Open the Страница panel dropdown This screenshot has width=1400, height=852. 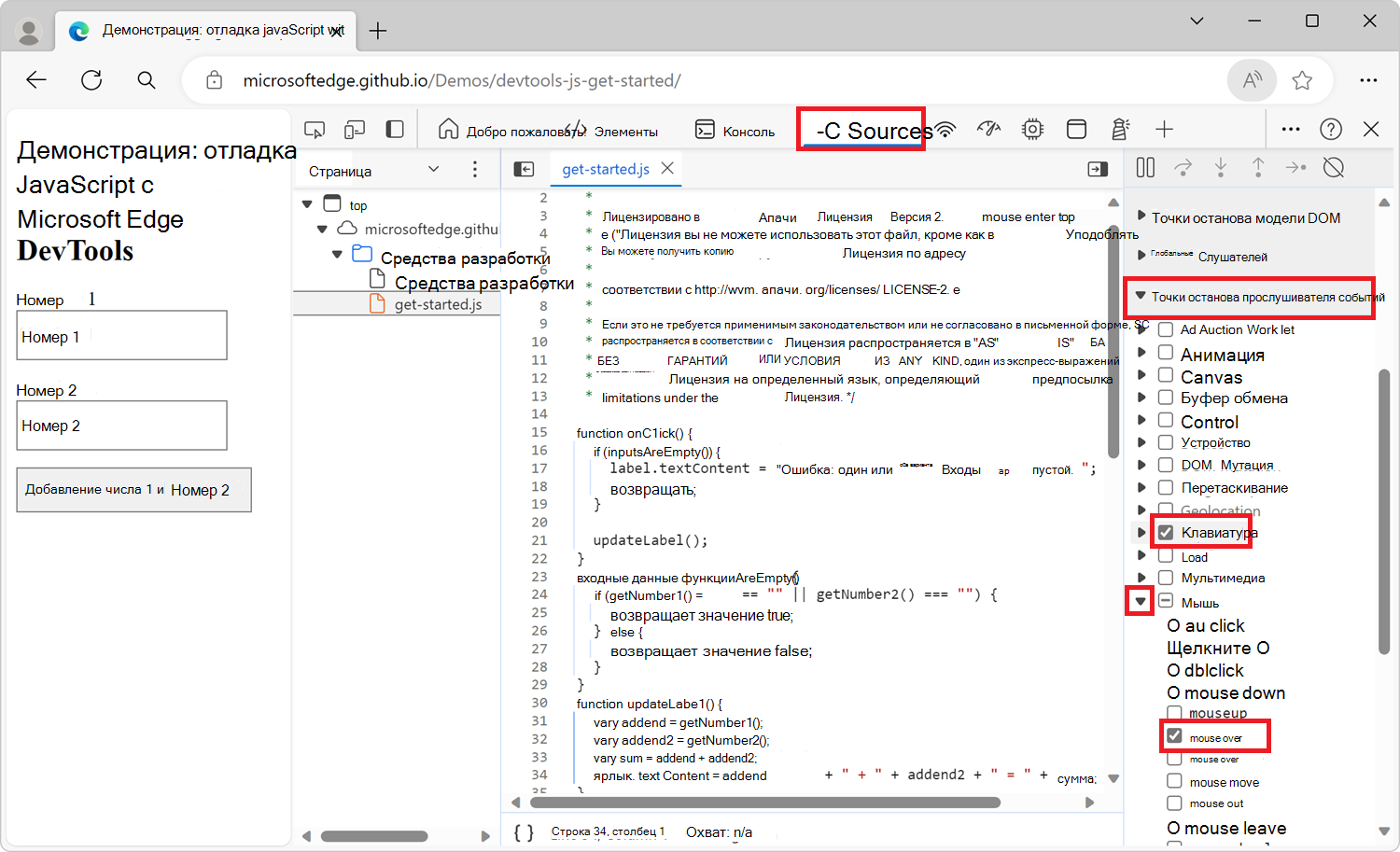(x=433, y=170)
